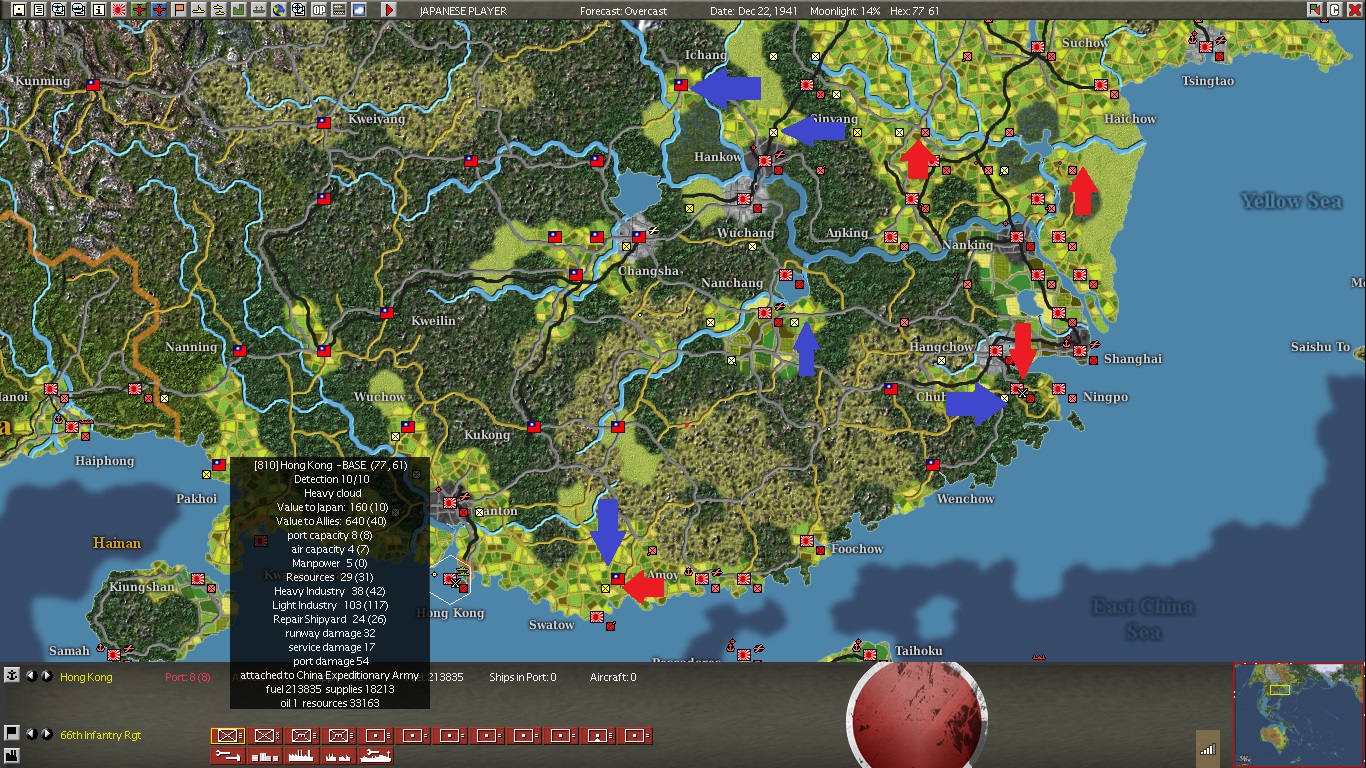Screen dimensions: 1366x768
Task: Click the signal bars icon near minimap
Action: click(x=1208, y=748)
